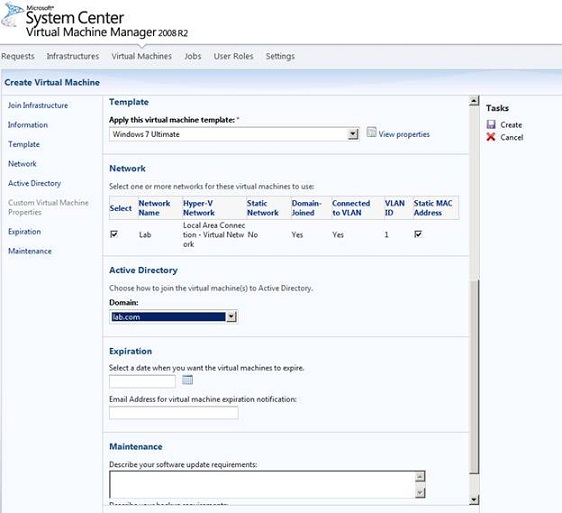Go to the User Roles tab
Screen dimensions: 562x513
tap(233, 56)
